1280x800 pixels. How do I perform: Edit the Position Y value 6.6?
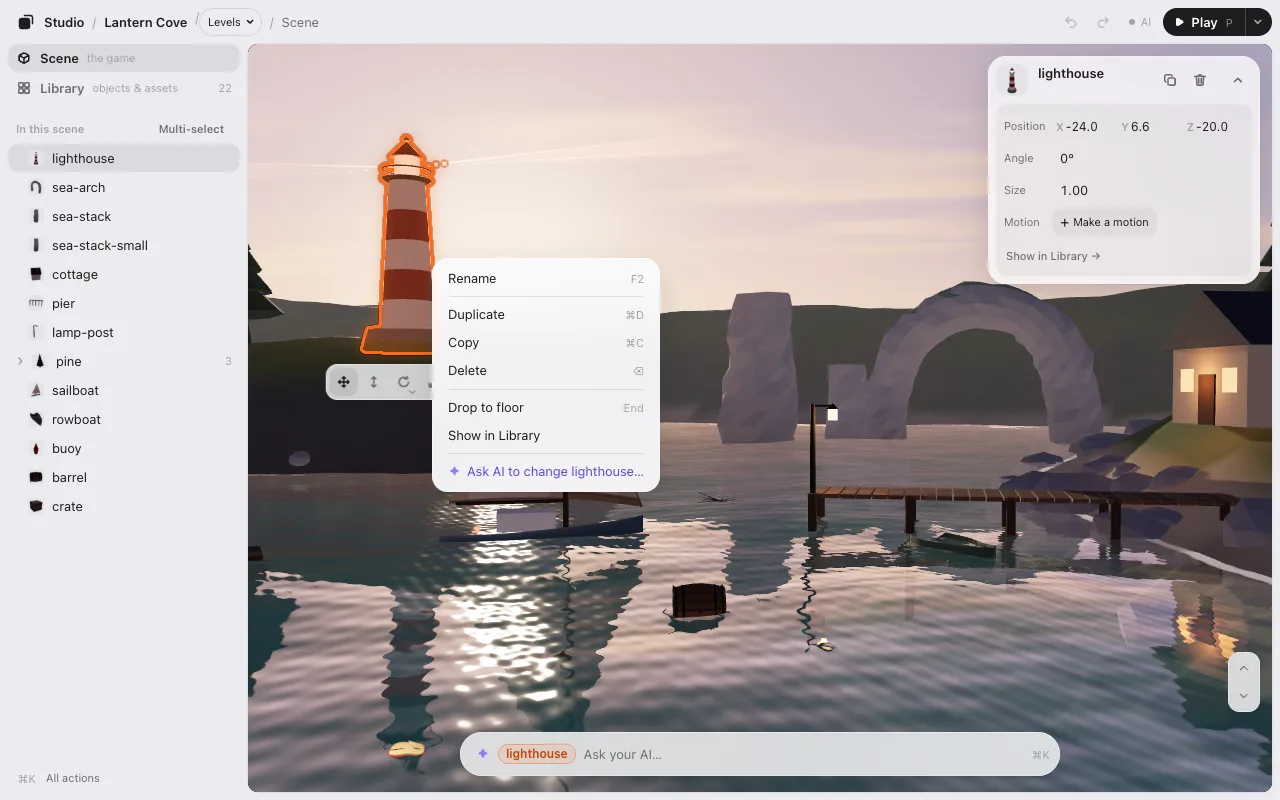point(1141,127)
